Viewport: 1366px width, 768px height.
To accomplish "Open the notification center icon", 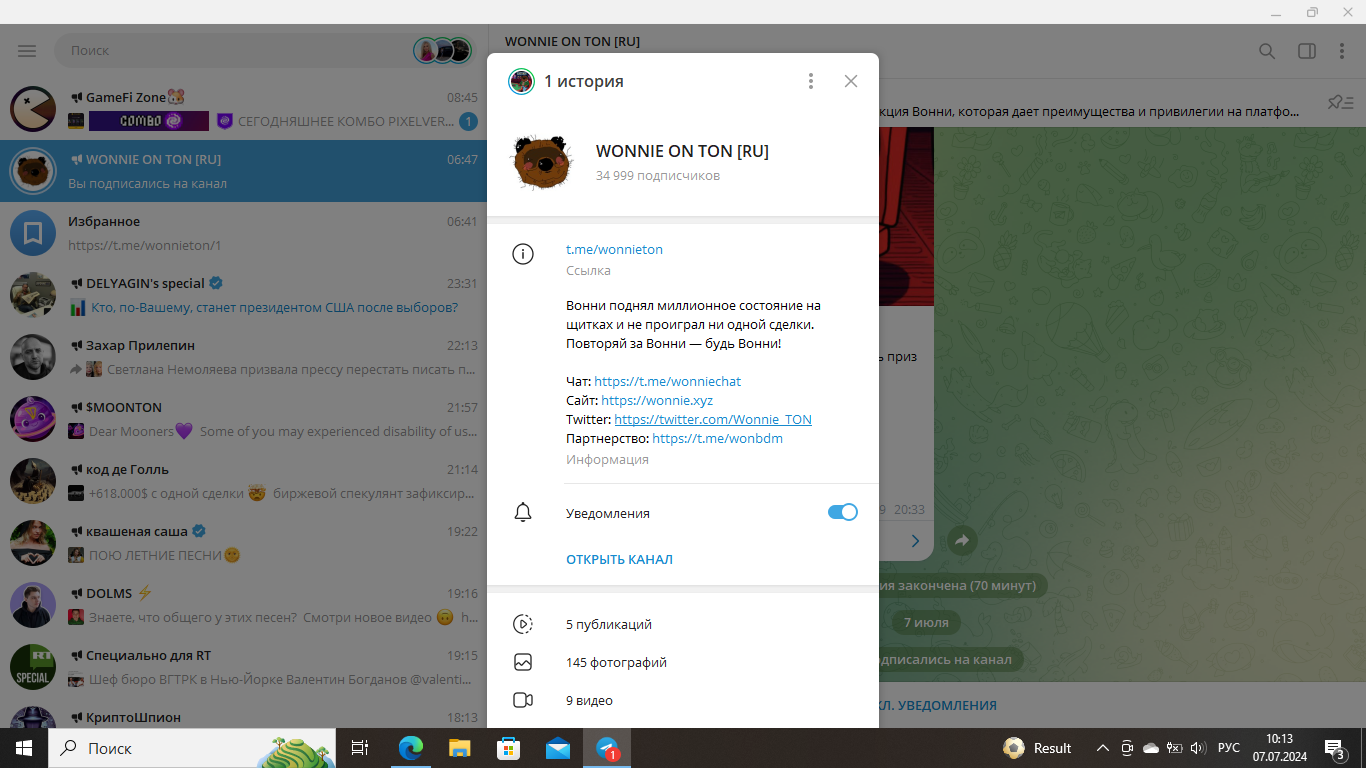I will point(1334,748).
